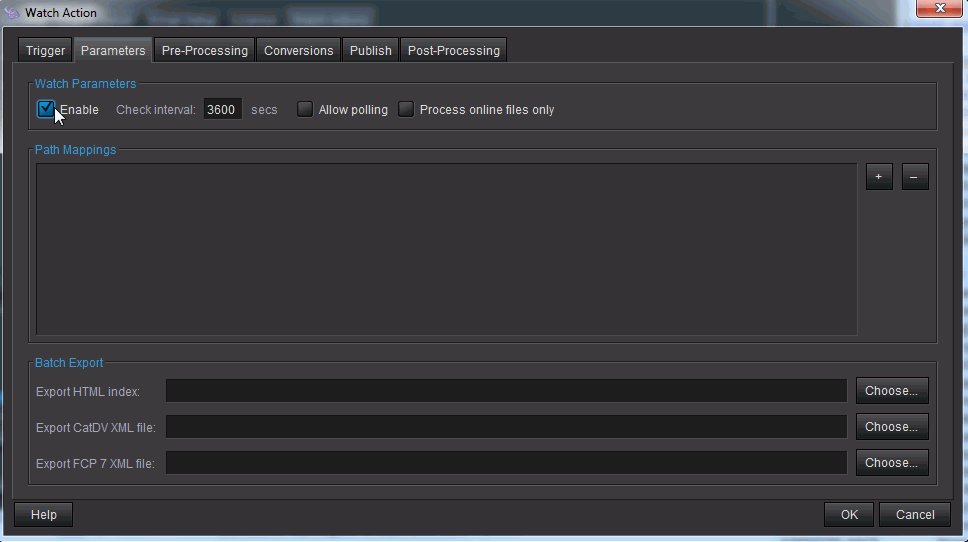The width and height of the screenshot is (968, 542).
Task: Add a new path mapping with plus button
Action: pyautogui.click(x=879, y=177)
